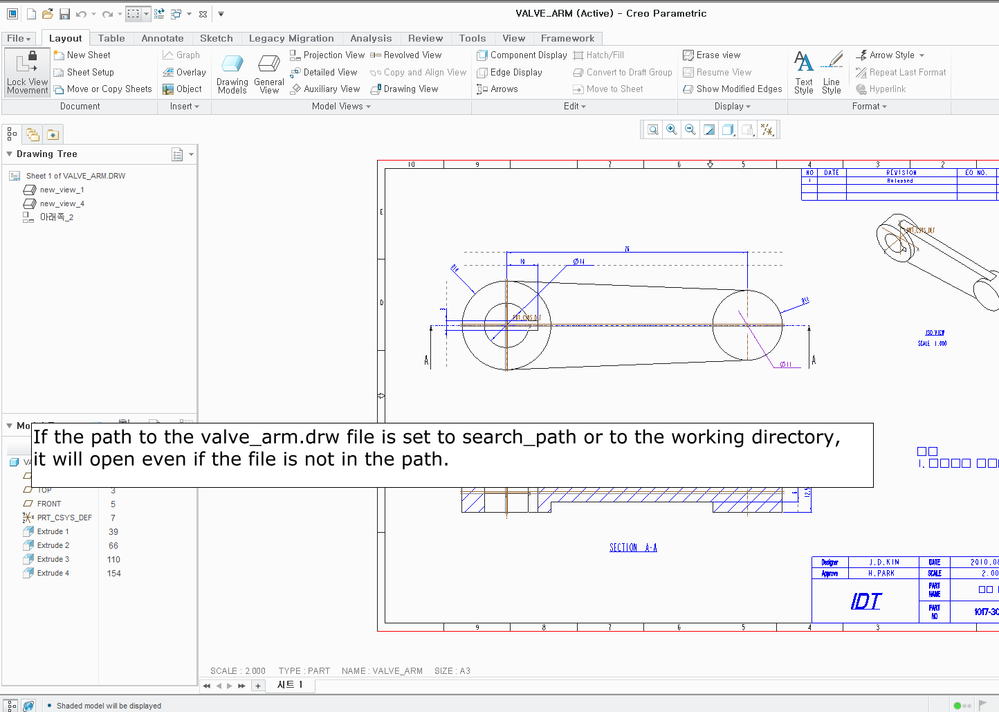Switch to the Annotate tab
The width and height of the screenshot is (999, 712).
click(162, 38)
